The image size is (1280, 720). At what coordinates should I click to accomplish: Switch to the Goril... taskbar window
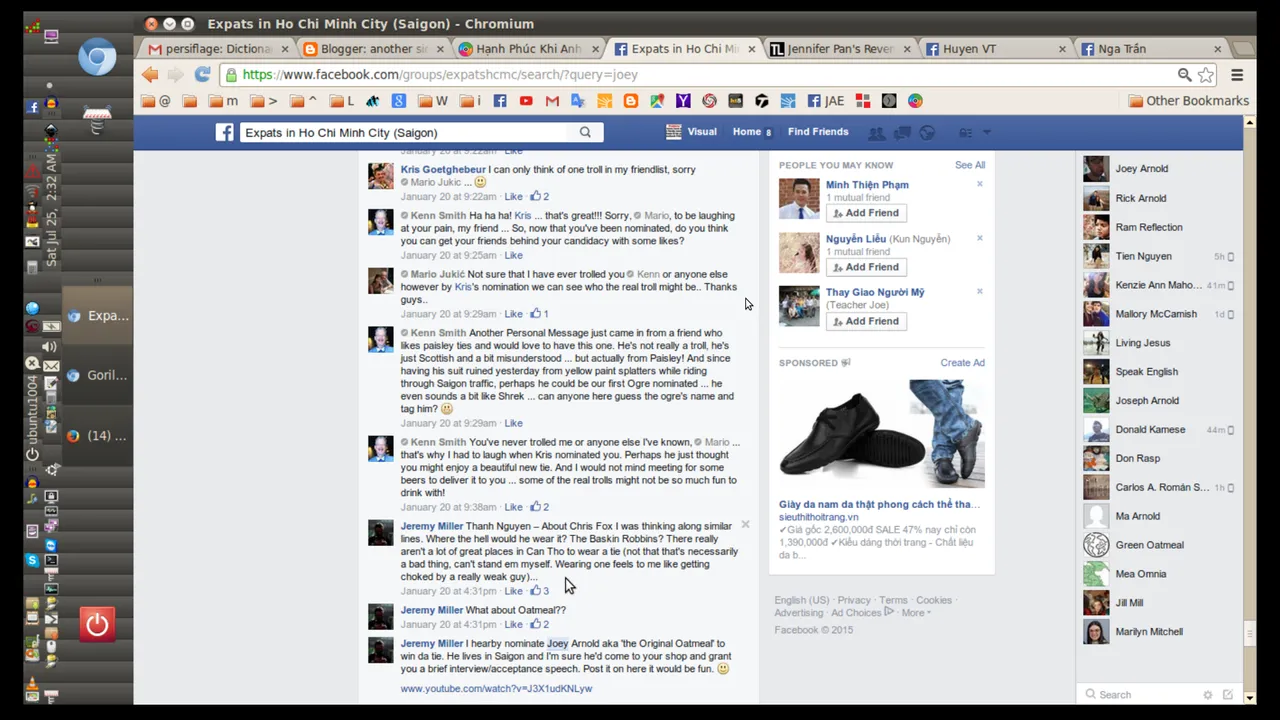click(99, 376)
